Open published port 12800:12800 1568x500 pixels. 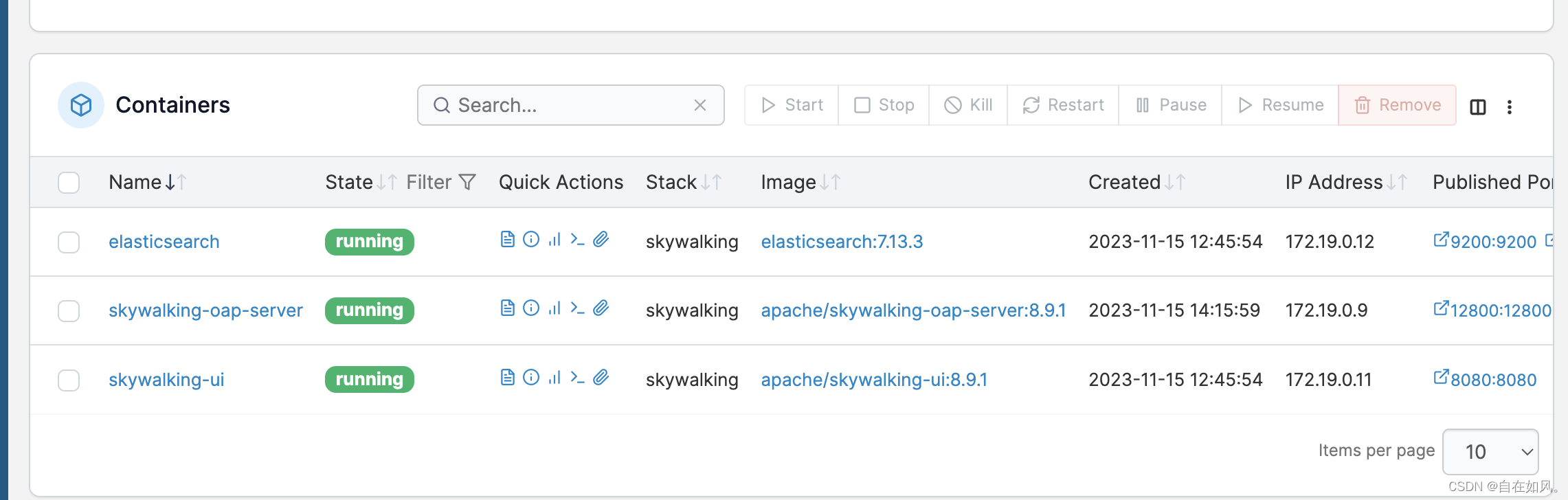coord(1492,310)
